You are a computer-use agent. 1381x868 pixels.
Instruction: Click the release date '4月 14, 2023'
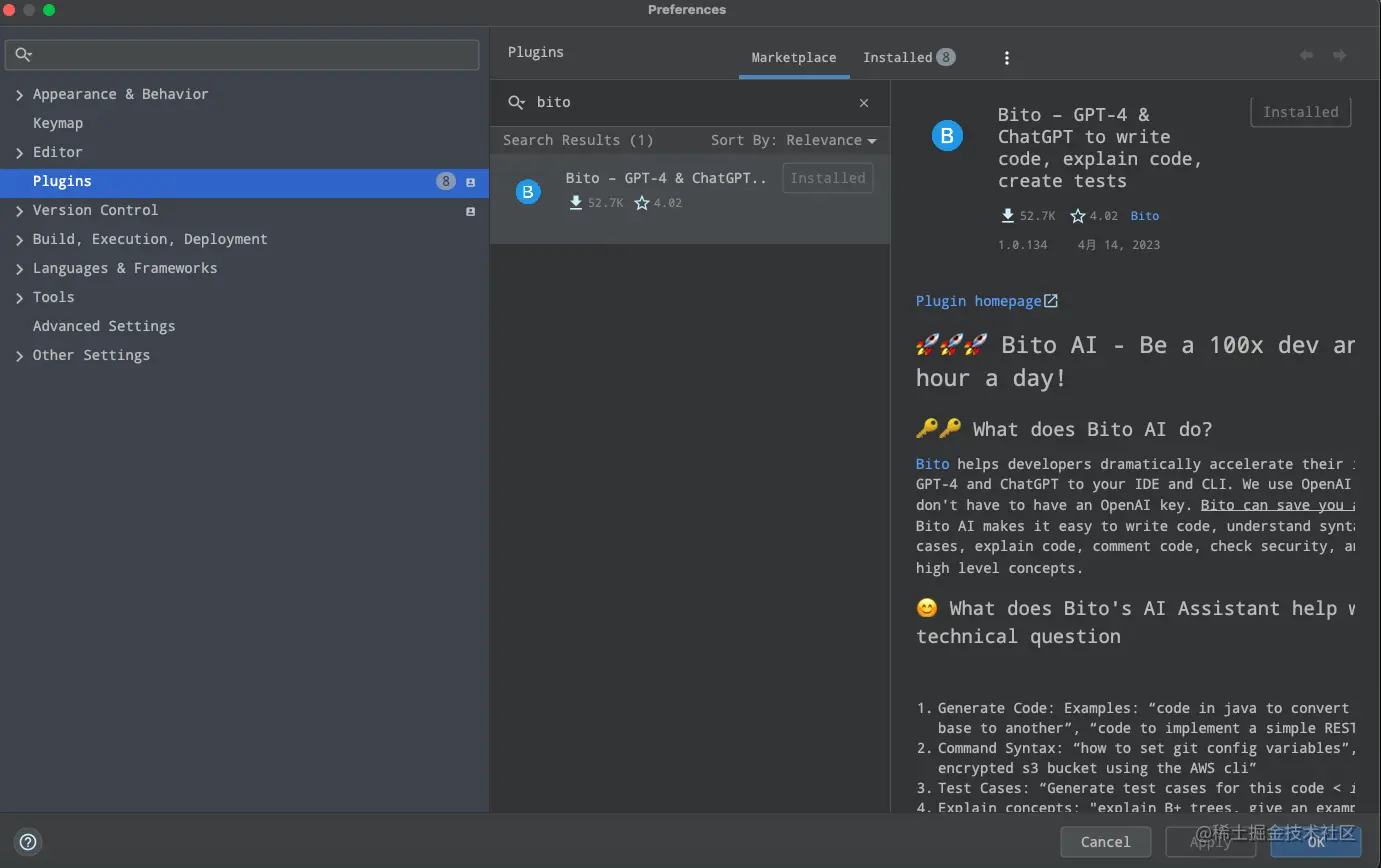coord(1119,245)
